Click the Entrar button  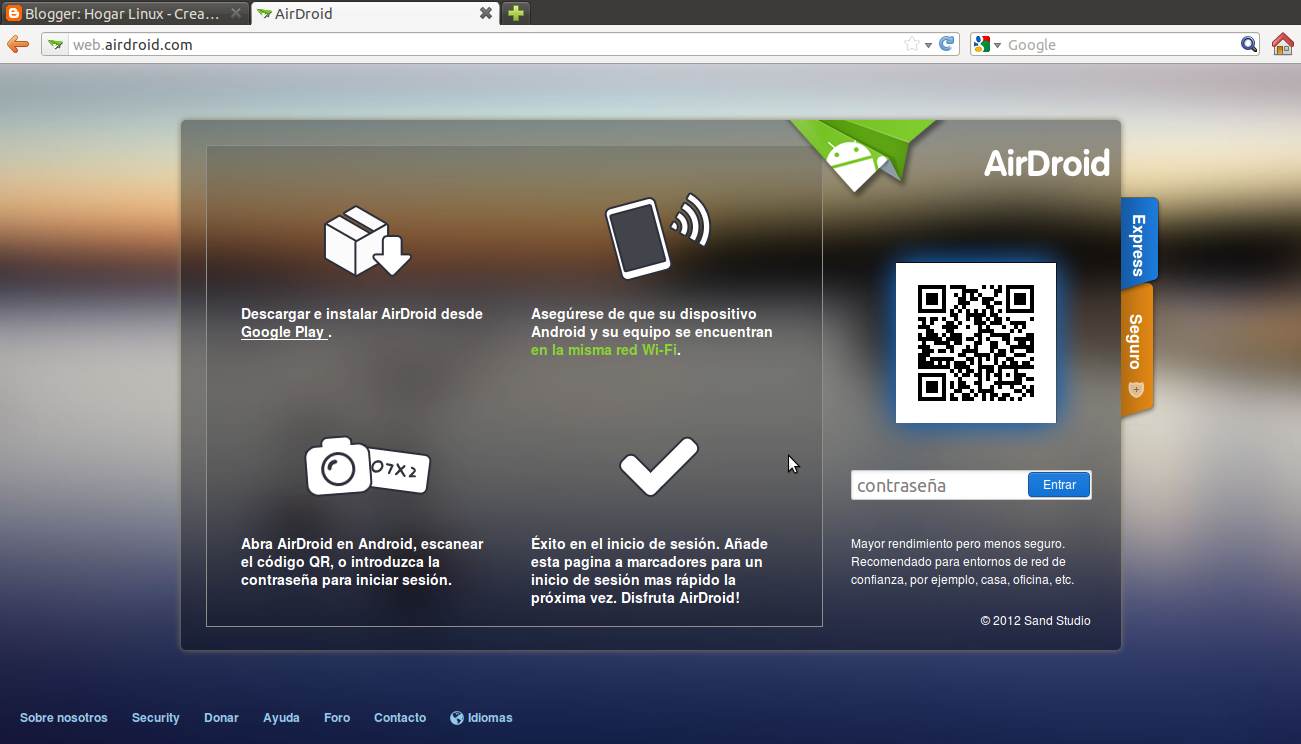[x=1059, y=485]
